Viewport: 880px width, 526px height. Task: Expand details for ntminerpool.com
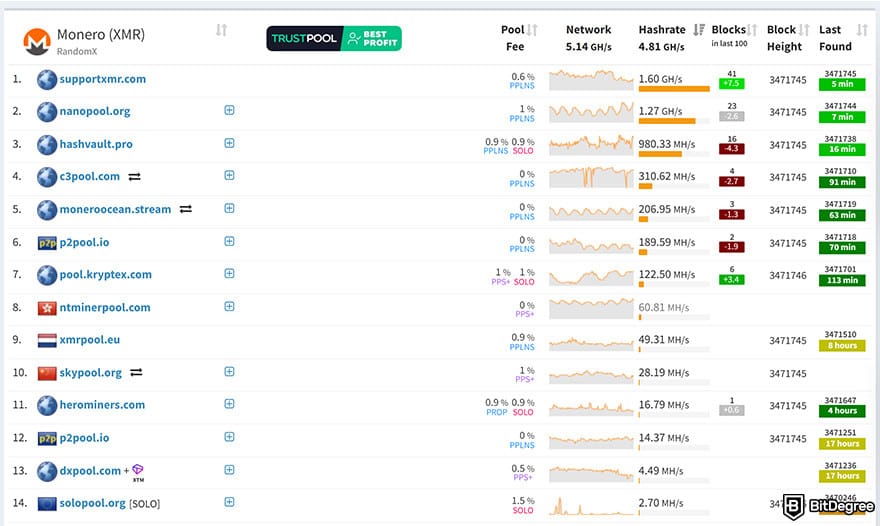pyautogui.click(x=229, y=307)
